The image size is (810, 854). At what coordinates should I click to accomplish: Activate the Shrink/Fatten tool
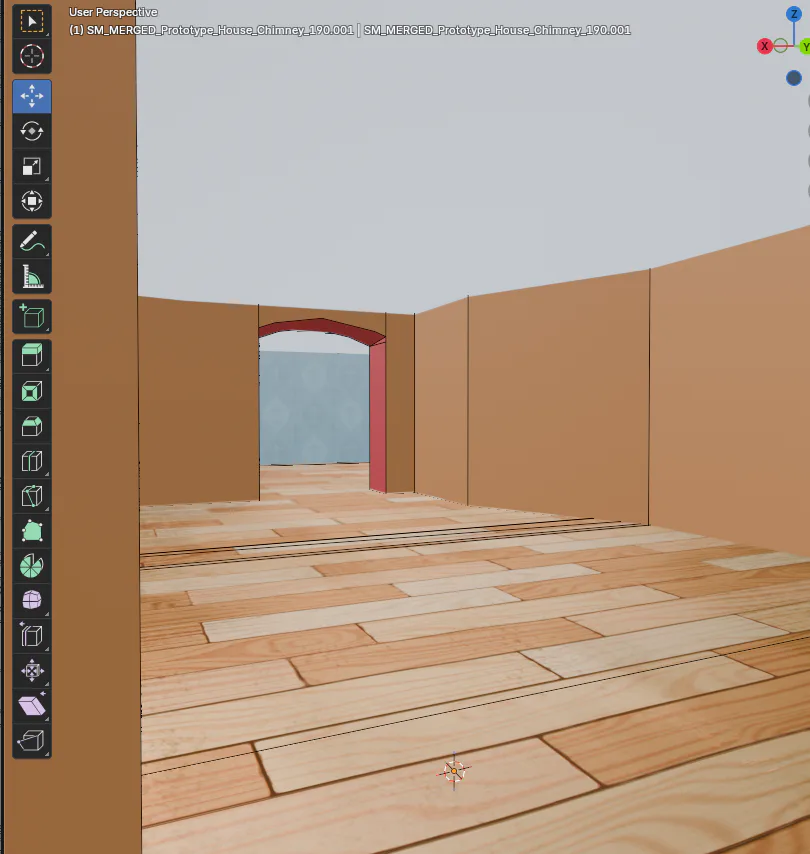tap(32, 670)
